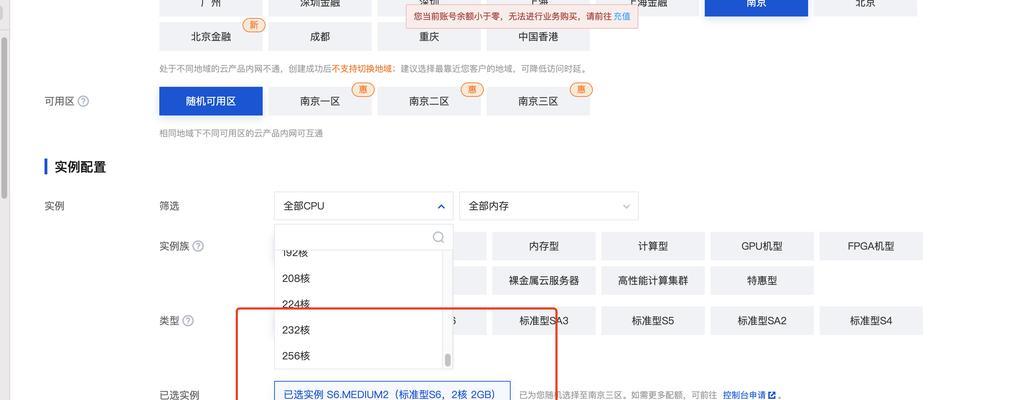The image size is (1027, 400).
Task: Click the CPU dropdown list scrollbar thumb
Action: (x=448, y=360)
